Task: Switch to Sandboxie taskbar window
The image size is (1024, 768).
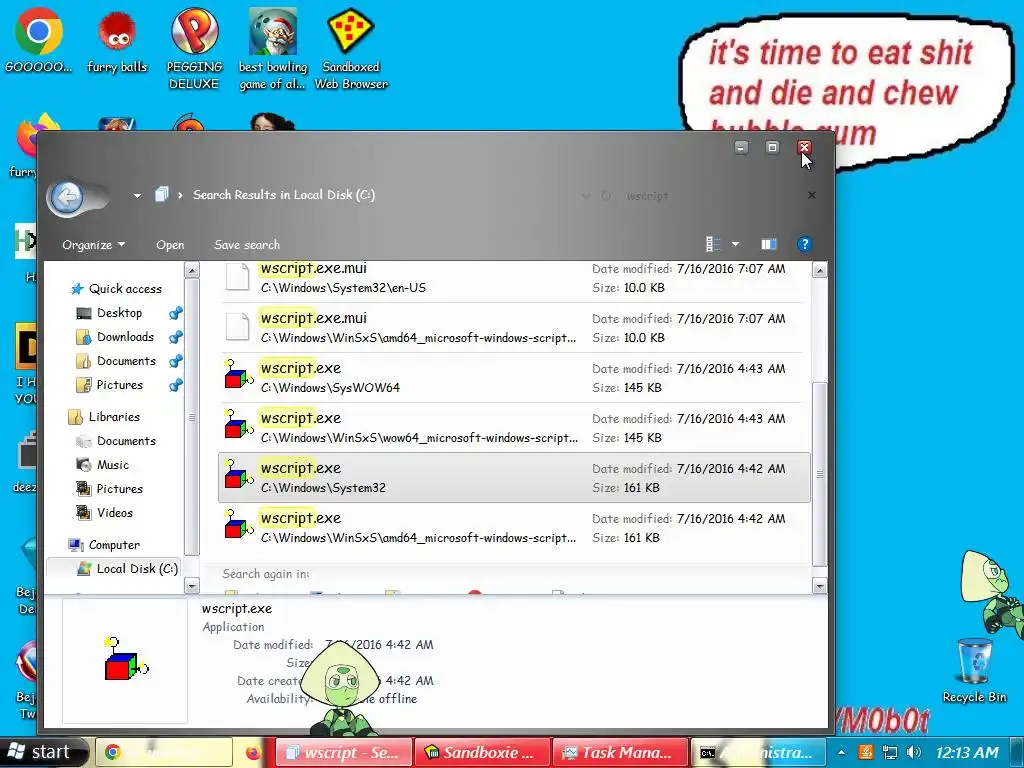Action: [x=483, y=752]
